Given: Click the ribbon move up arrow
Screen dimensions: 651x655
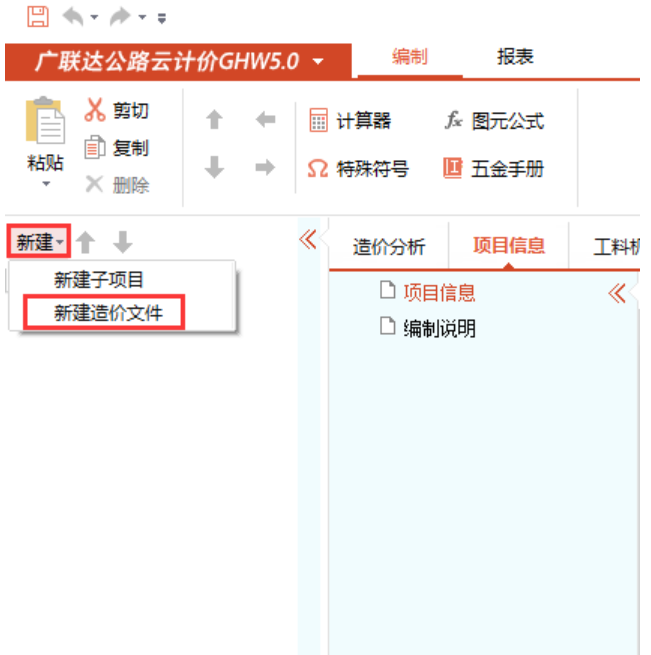Looking at the screenshot, I should 214,120.
